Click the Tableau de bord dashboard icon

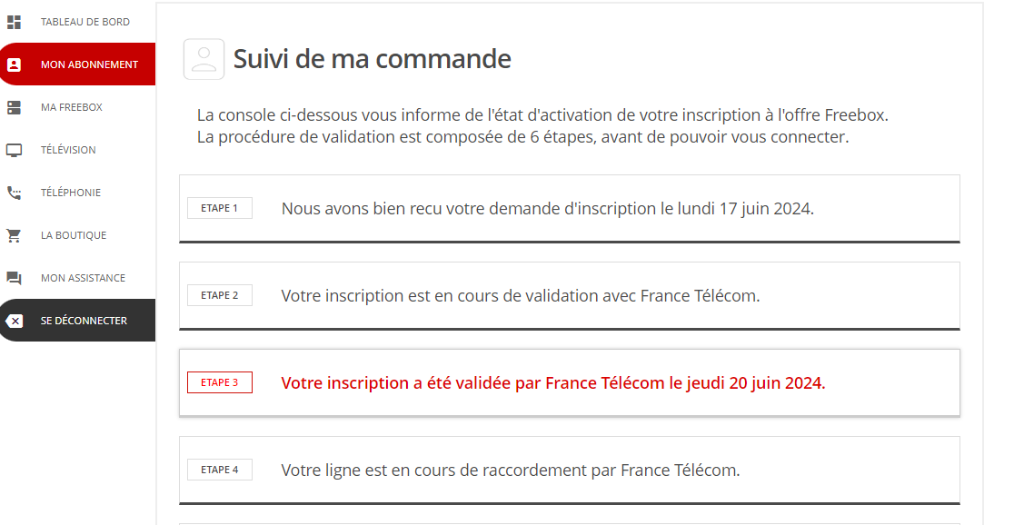coord(14,22)
